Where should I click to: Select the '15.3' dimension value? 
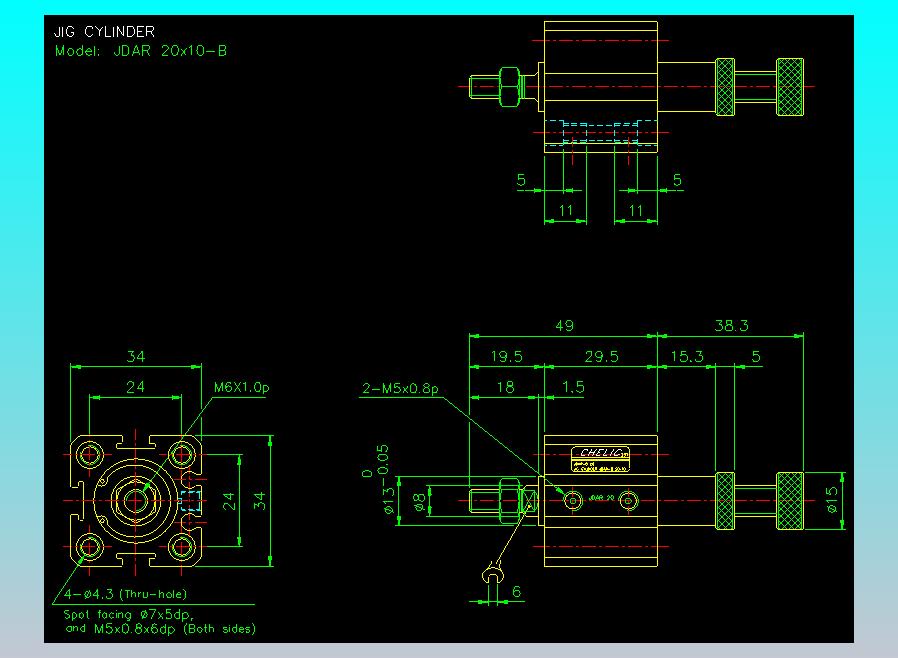point(687,357)
